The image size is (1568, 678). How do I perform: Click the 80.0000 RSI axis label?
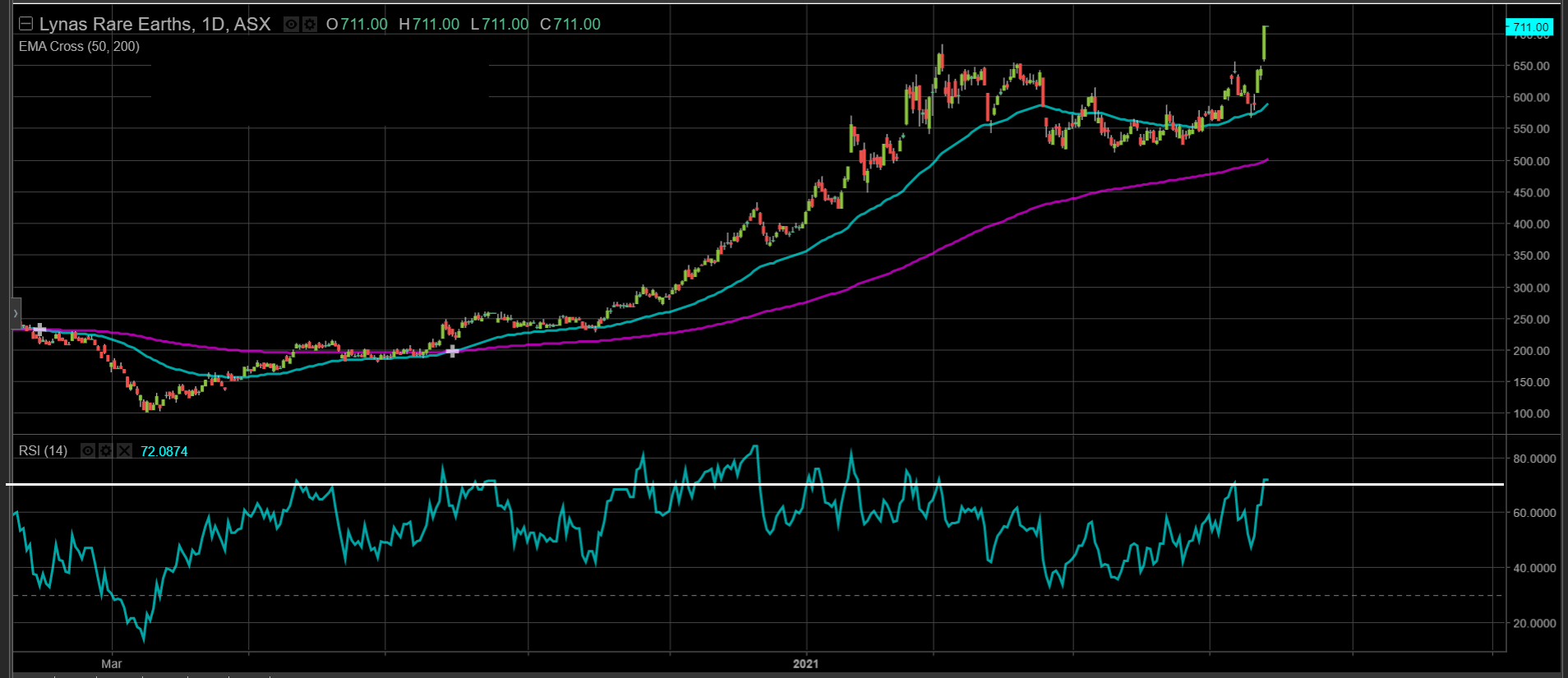(1534, 459)
